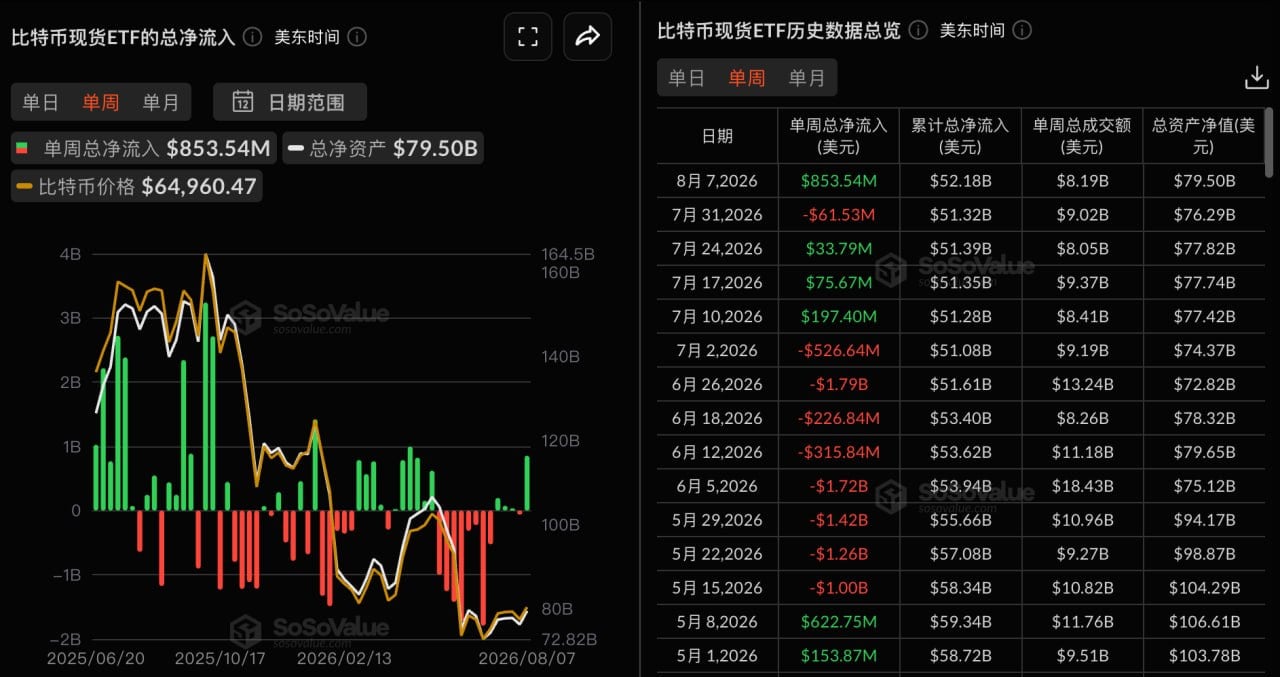Click the -$1.79B net inflow cell
1280x677 pixels.
click(x=838, y=385)
